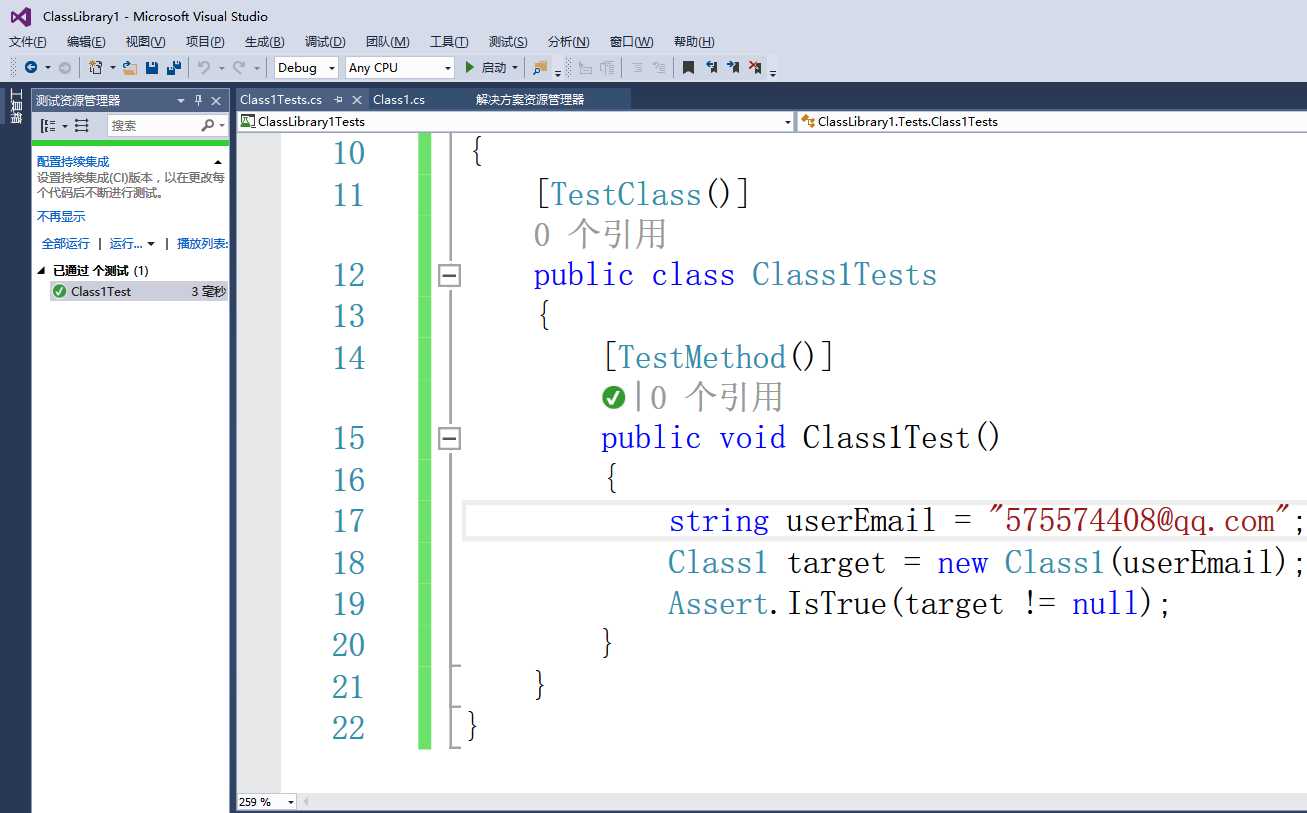
Task: Click the Find in Files toolbar icon
Action: [x=540, y=67]
